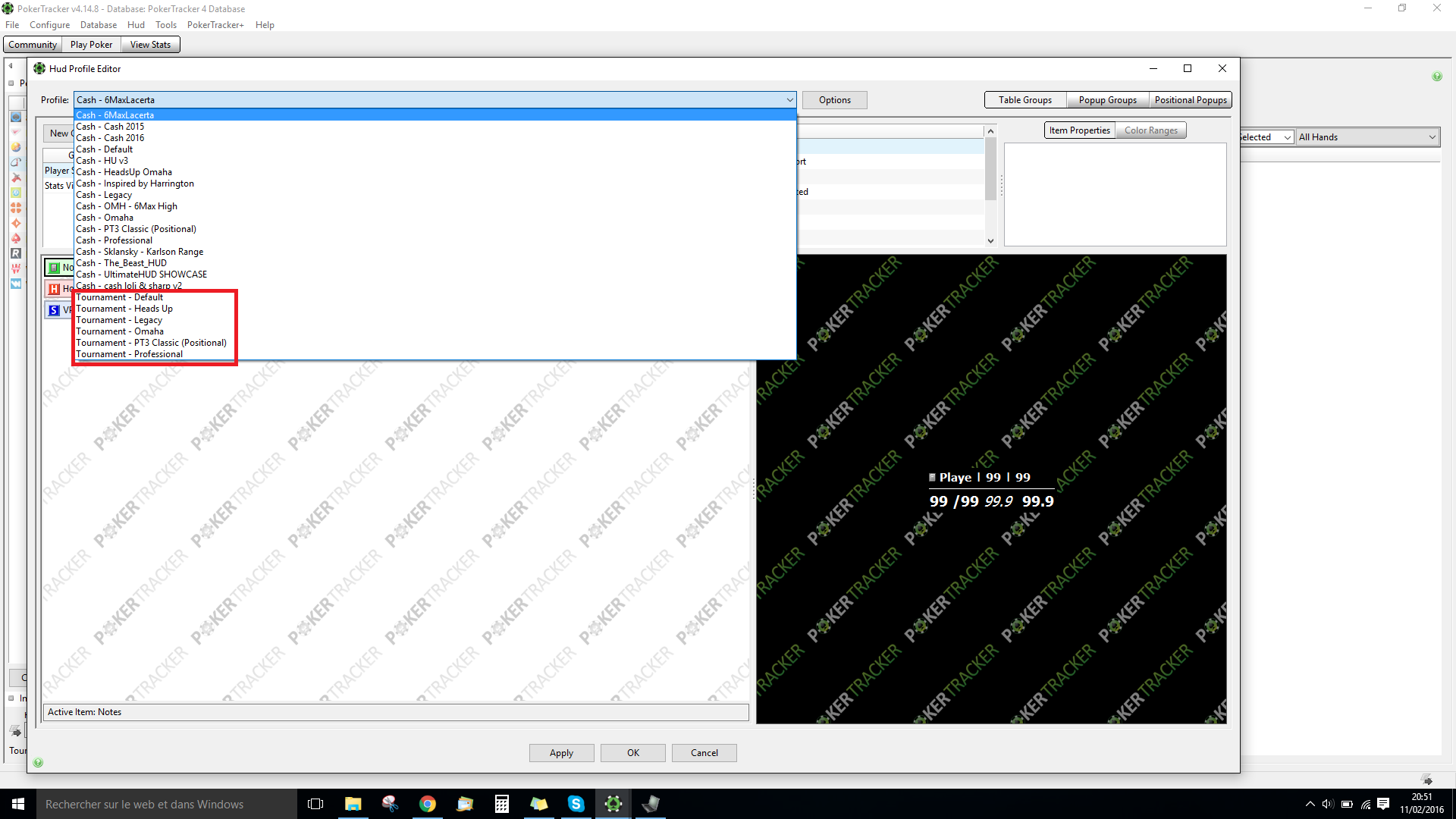Open the Positional Popups tab
This screenshot has width=1456, height=819.
coord(1191,100)
